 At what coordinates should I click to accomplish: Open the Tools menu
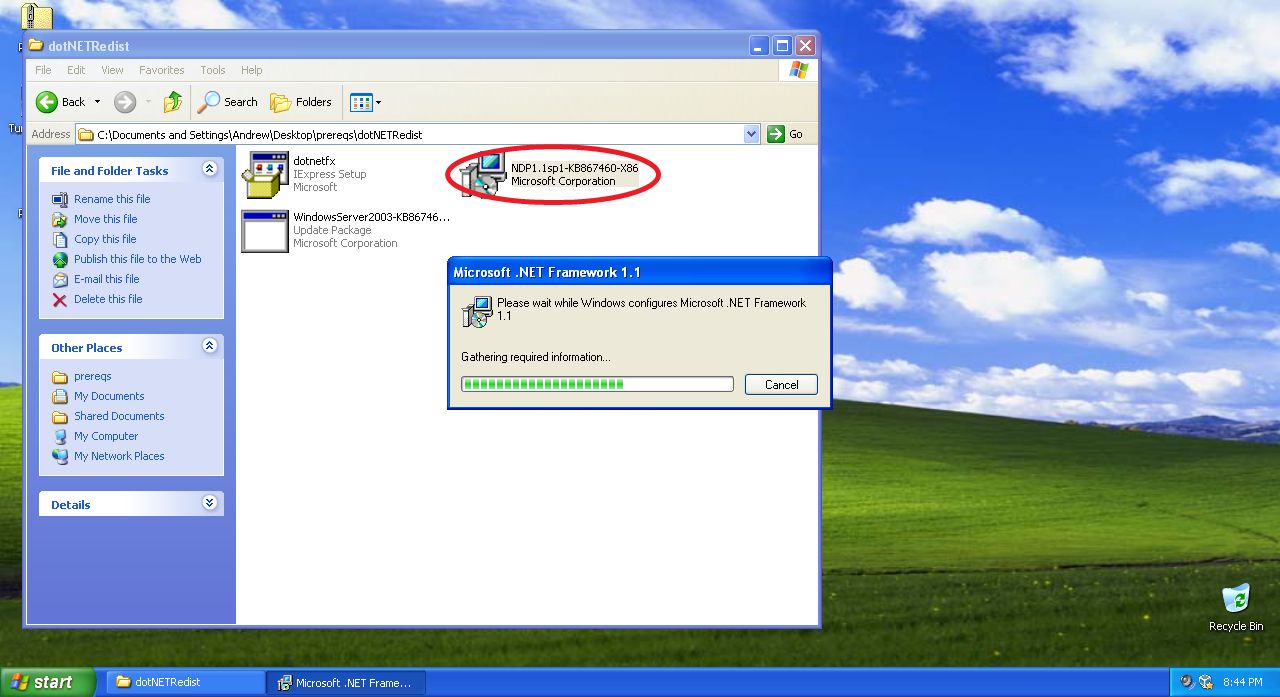(x=213, y=70)
